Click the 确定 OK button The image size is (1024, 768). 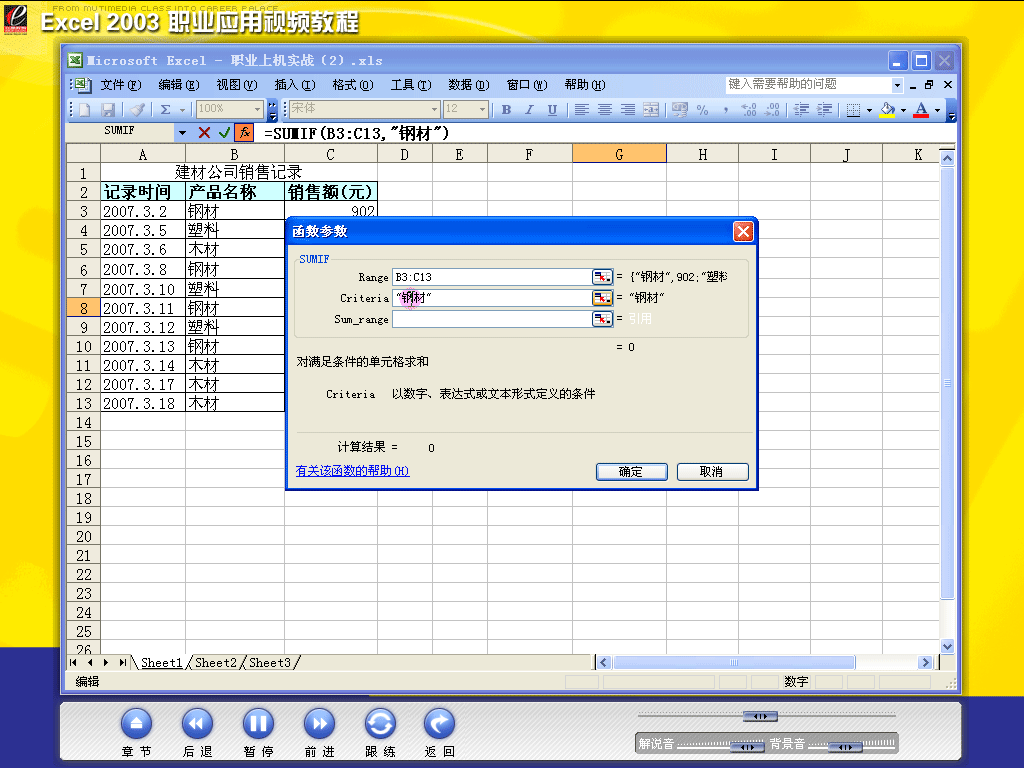(631, 472)
